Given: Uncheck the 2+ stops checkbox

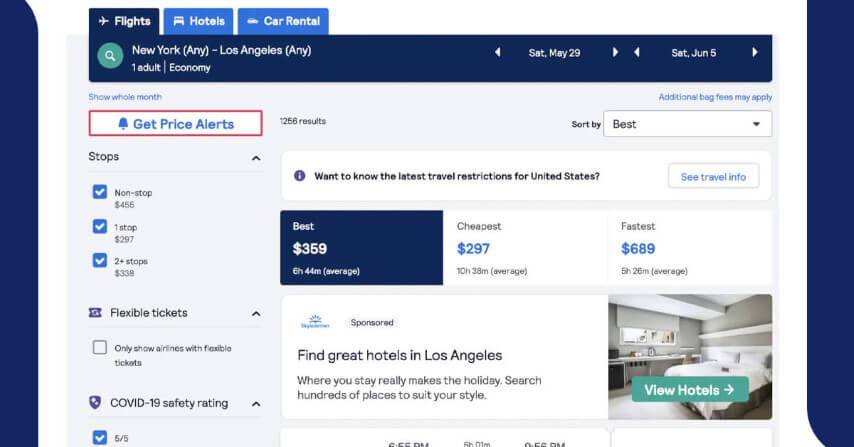Looking at the screenshot, I should click(100, 260).
